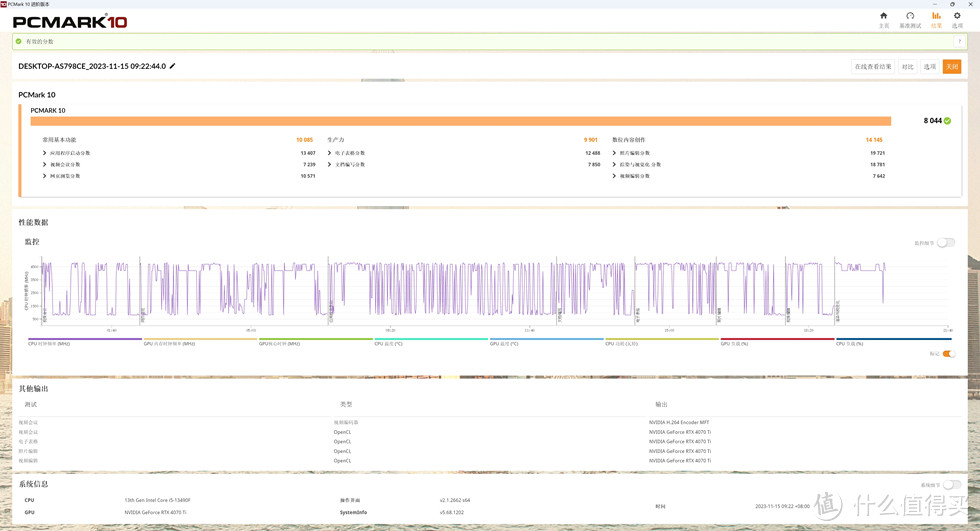980x531 pixels.
Task: Select the GPU memory clock (MHz) legend
Action: pos(201,341)
